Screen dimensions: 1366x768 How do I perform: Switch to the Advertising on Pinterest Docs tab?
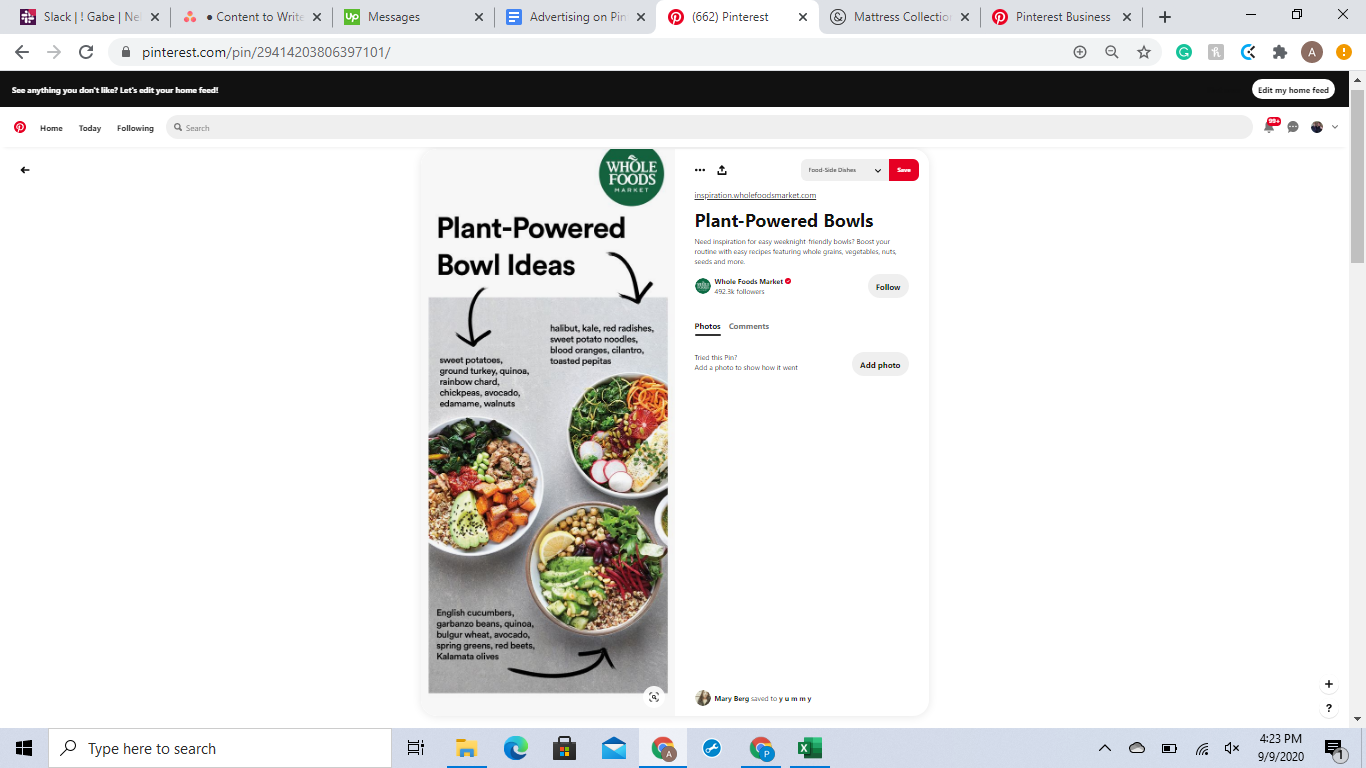point(575,17)
